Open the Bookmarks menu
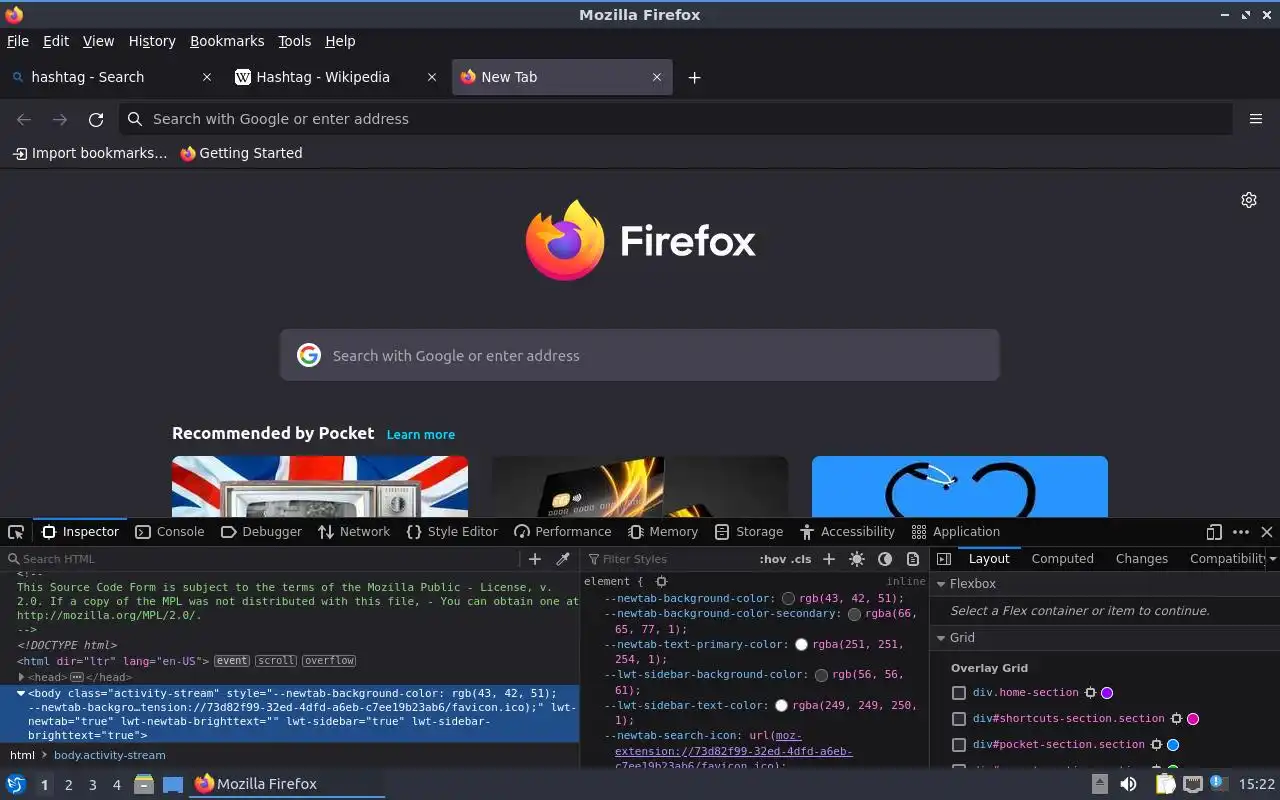Screen dimensions: 1280x800 pyautogui.click(x=227, y=41)
